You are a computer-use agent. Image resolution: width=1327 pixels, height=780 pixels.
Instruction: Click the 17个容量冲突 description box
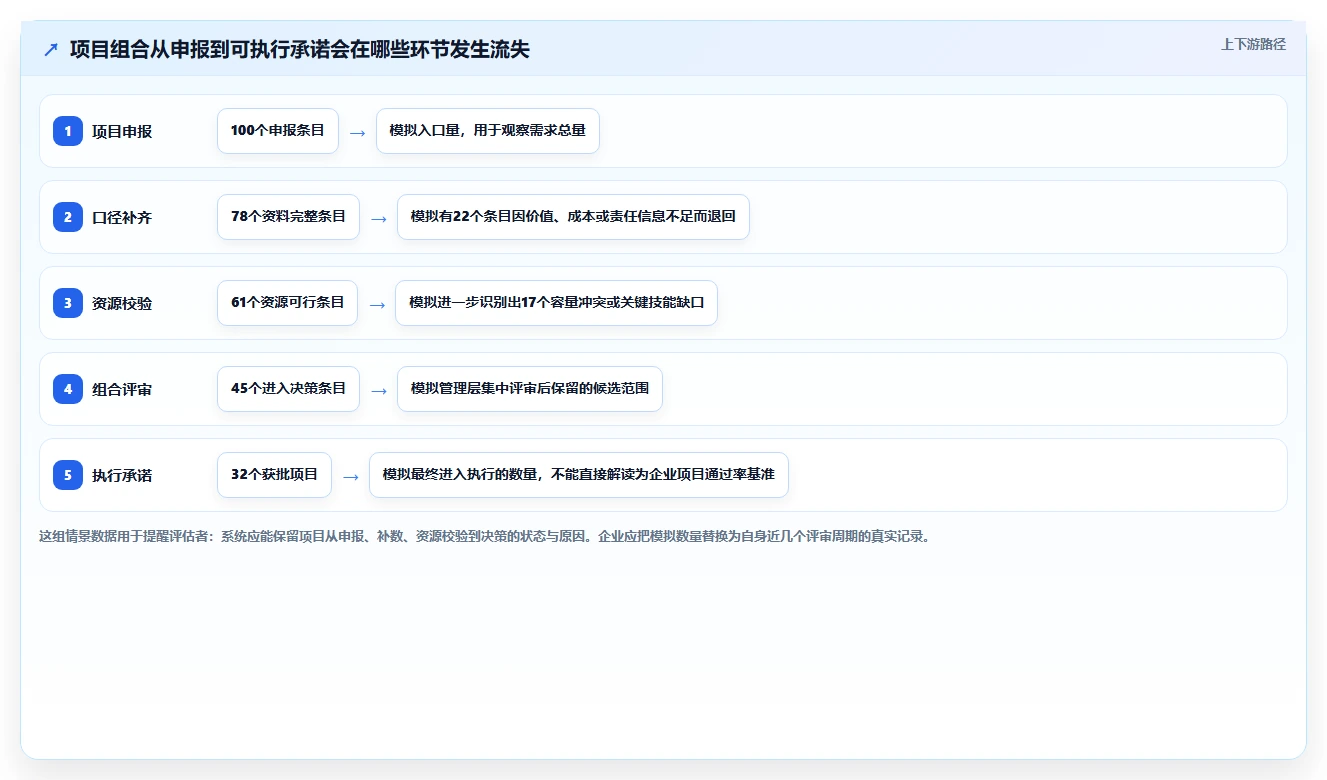click(x=556, y=303)
